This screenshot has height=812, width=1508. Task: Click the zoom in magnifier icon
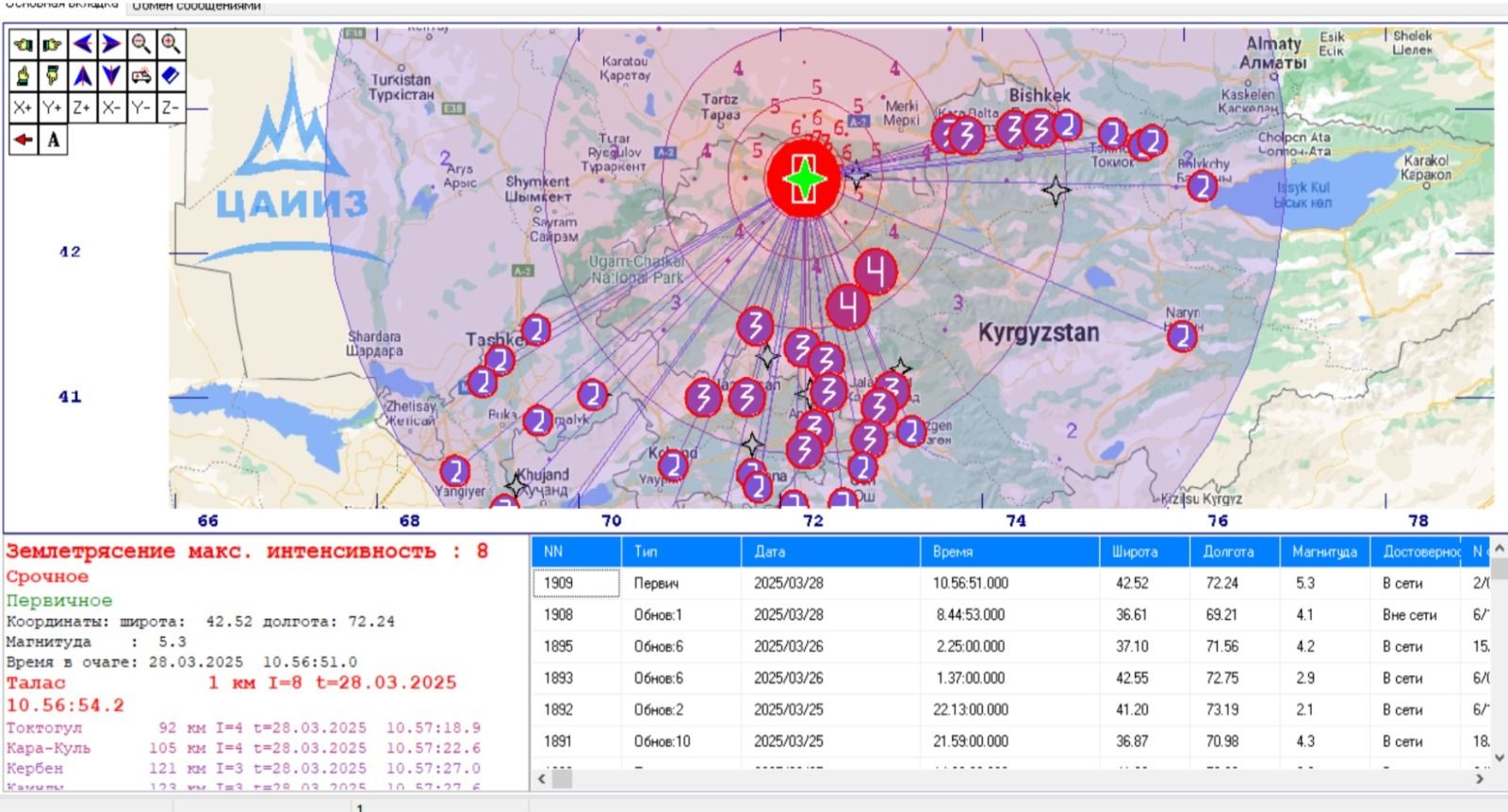point(170,43)
